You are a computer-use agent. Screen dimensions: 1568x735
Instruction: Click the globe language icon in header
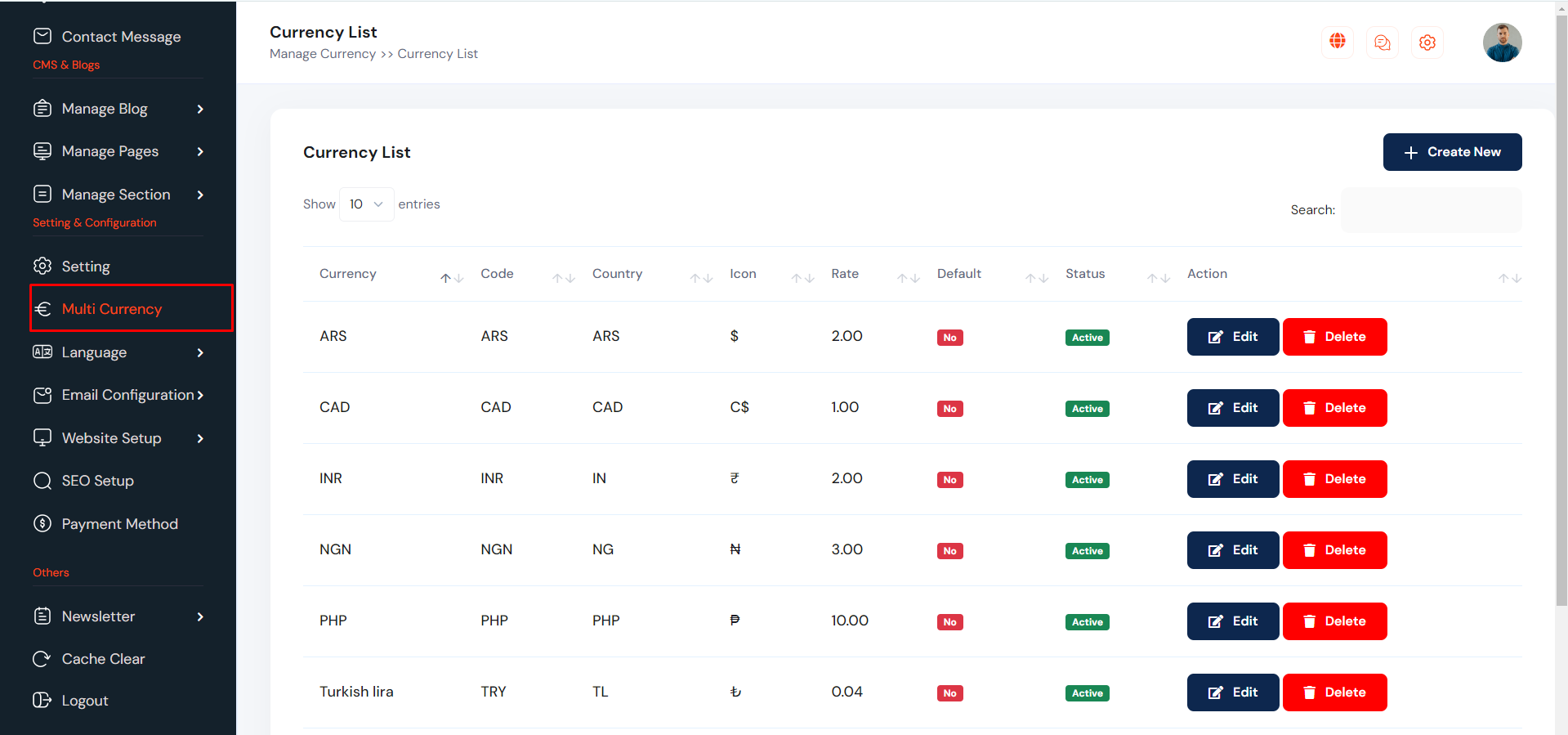coord(1338,42)
